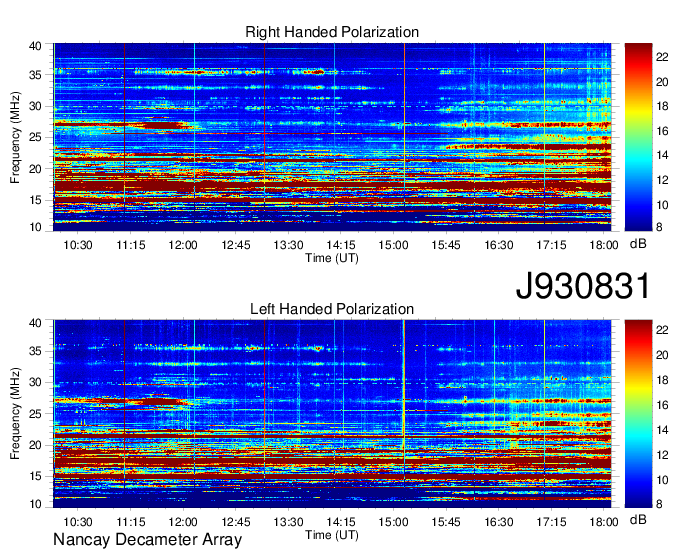
Task: Click the "Left Handed Polarization" title
Action: (x=332, y=309)
